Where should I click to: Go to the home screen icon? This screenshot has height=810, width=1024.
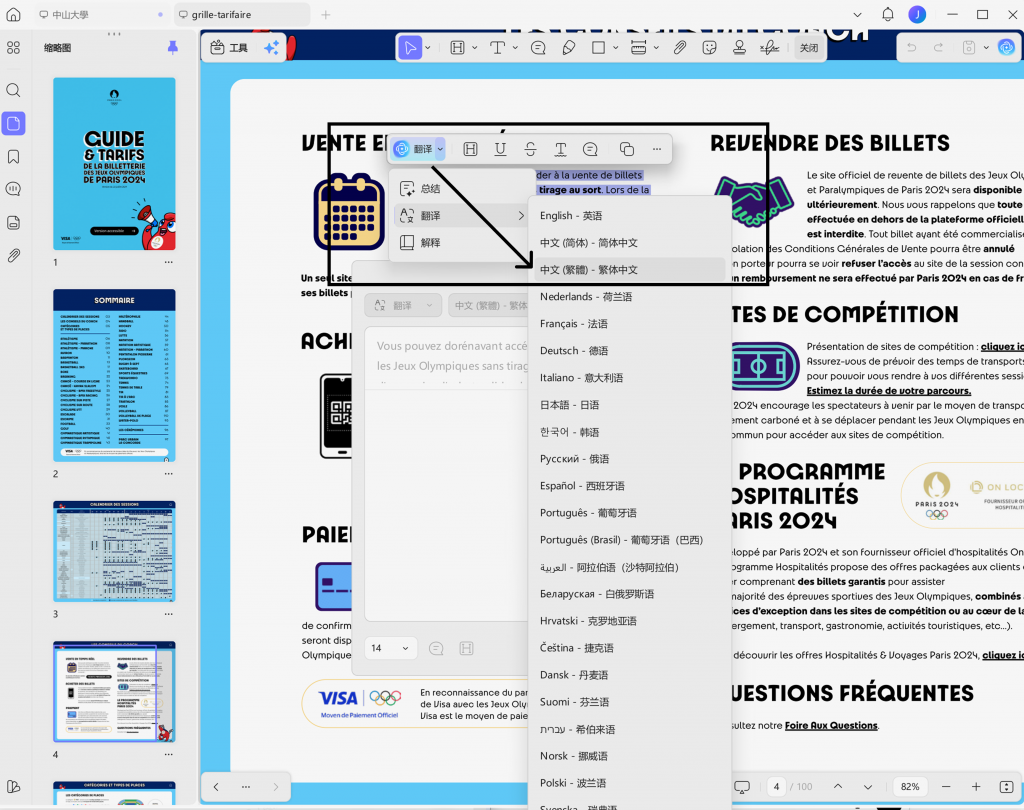[13, 14]
